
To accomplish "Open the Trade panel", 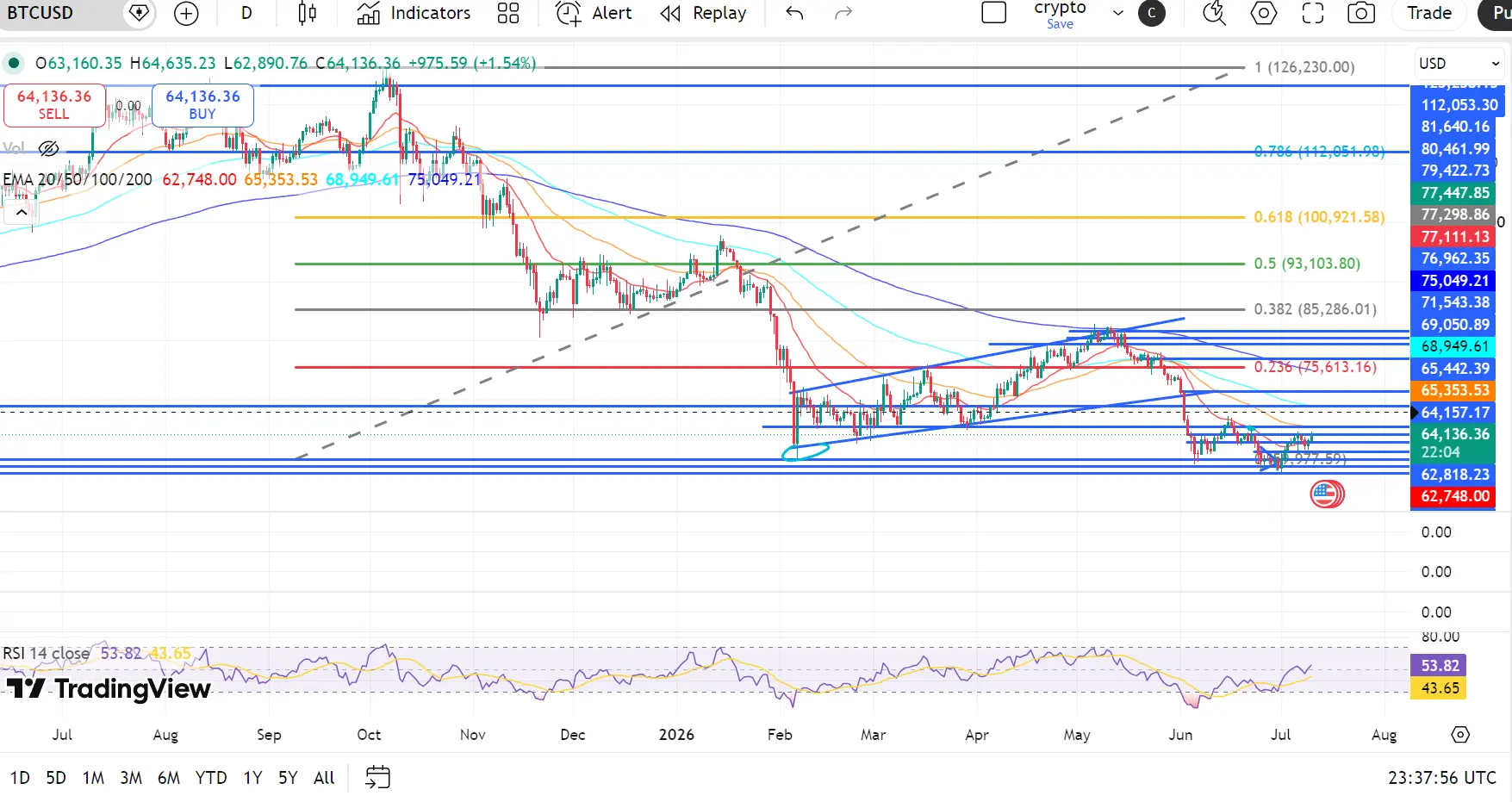I will coord(1429,13).
